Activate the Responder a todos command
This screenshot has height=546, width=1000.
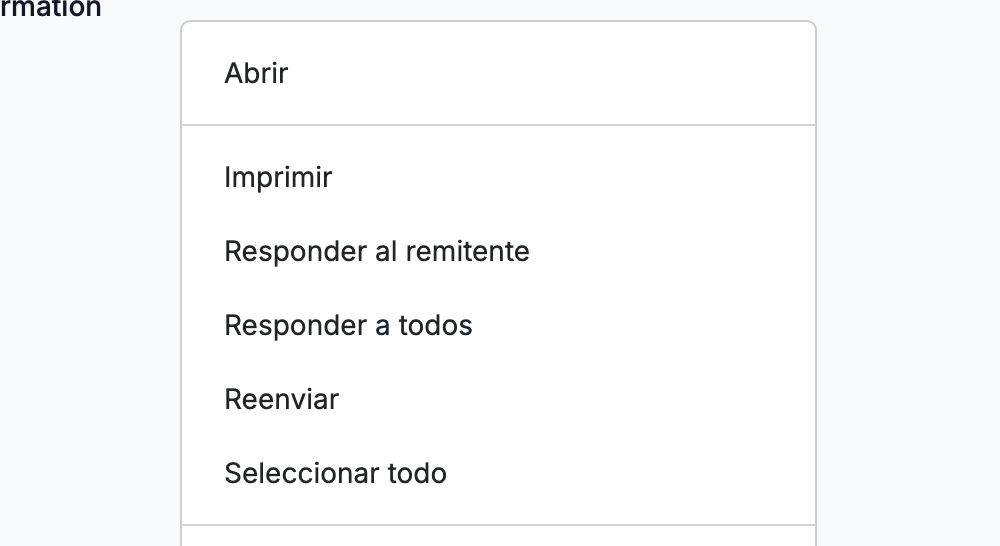pos(498,325)
